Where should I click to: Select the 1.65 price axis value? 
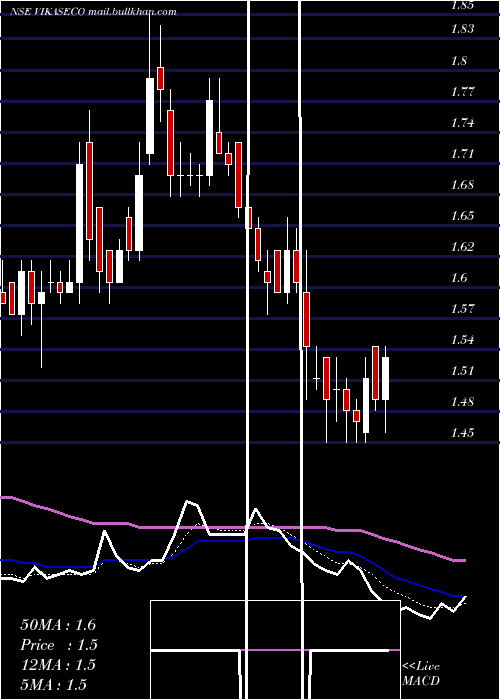[462, 216]
